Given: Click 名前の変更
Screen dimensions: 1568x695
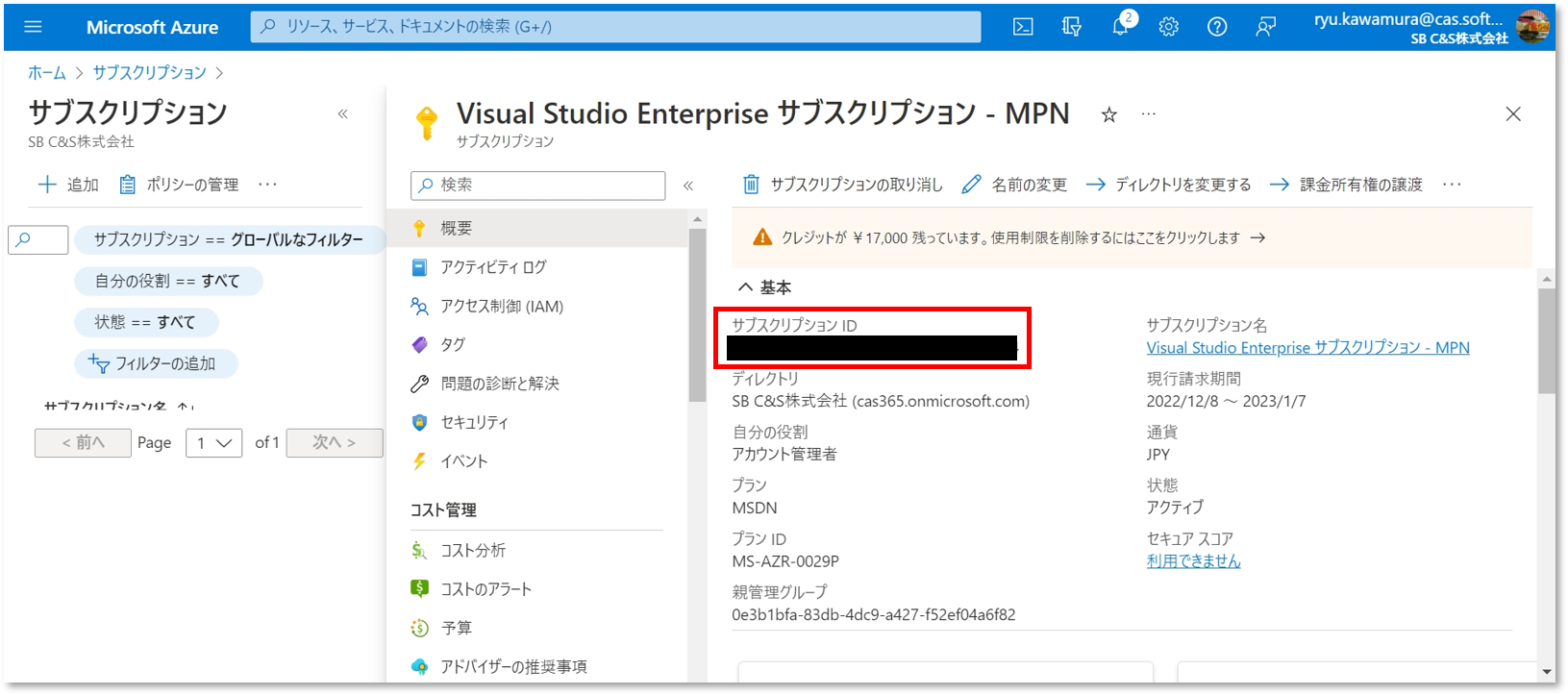Looking at the screenshot, I should pos(1015,185).
